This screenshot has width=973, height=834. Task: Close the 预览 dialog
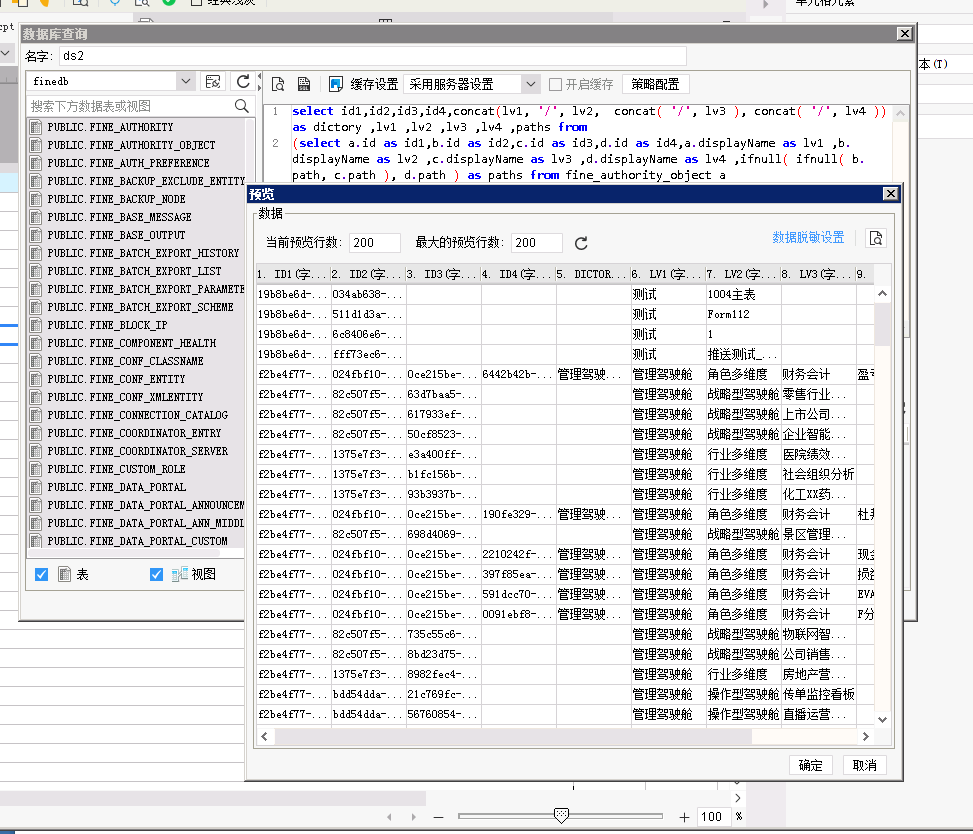click(890, 194)
